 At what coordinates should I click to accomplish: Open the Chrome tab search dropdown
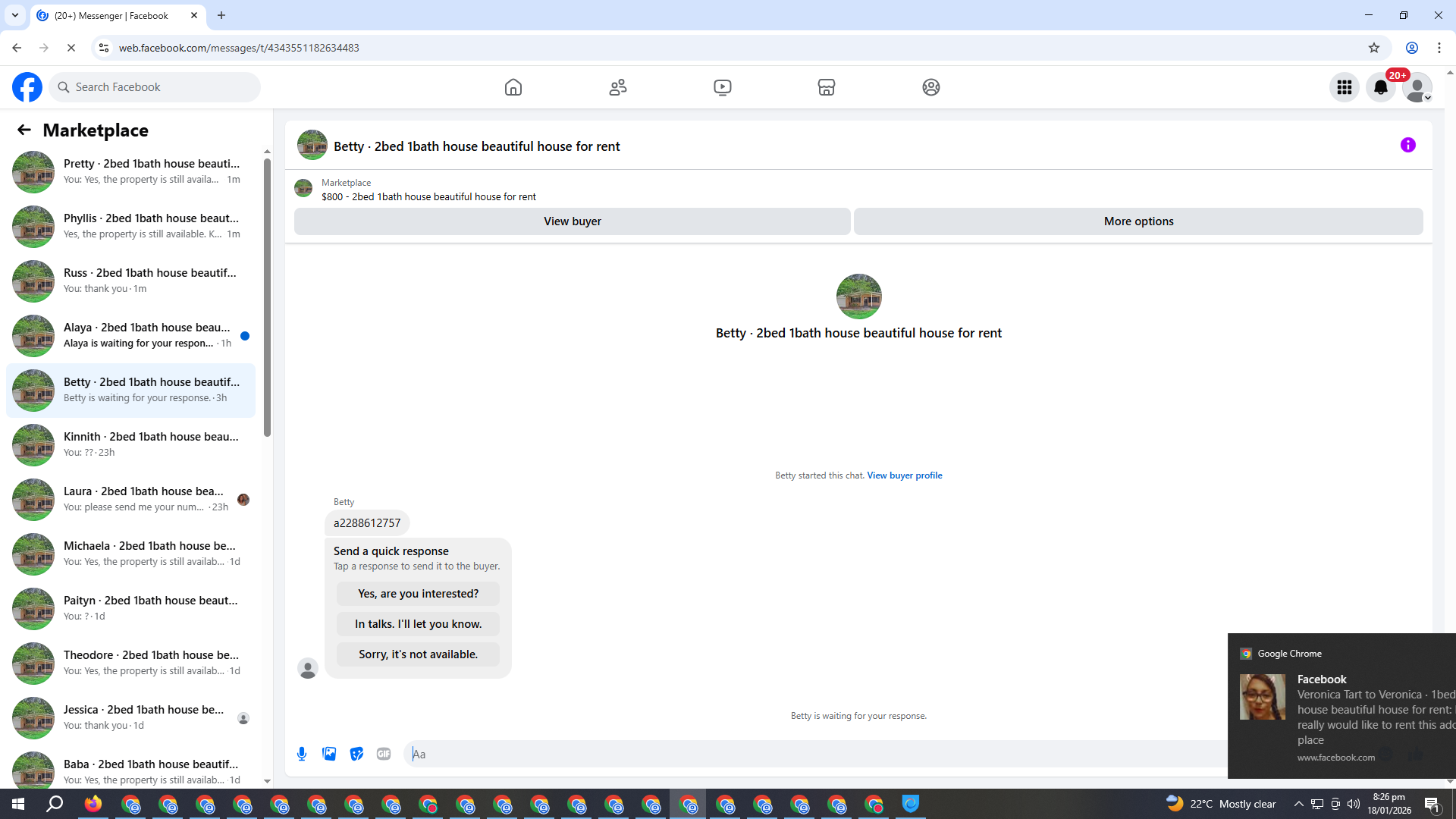pyautogui.click(x=14, y=15)
